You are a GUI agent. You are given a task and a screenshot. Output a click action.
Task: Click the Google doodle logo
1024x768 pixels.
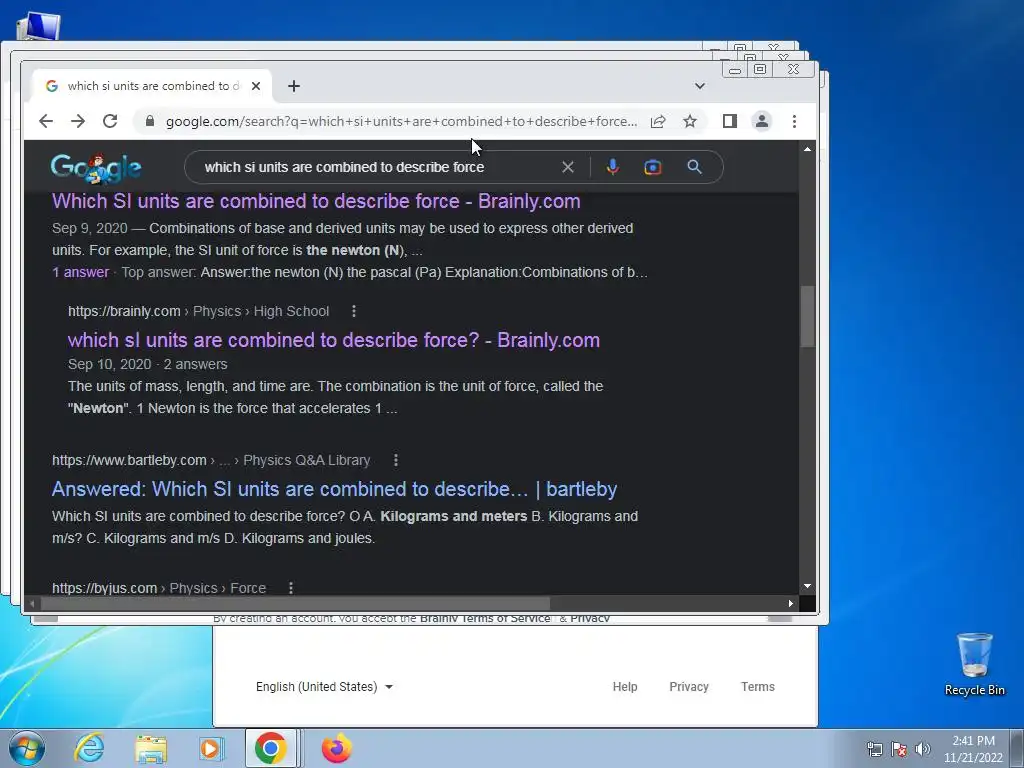pos(96,168)
